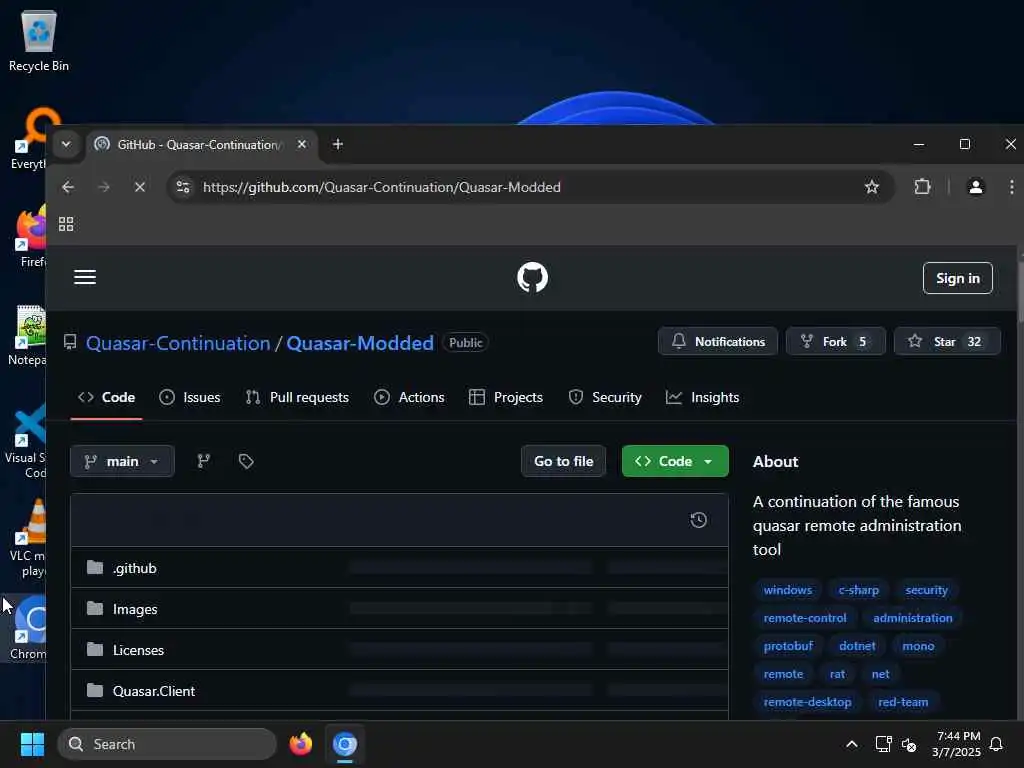
Task: Open commit history clock icon
Action: tap(699, 520)
